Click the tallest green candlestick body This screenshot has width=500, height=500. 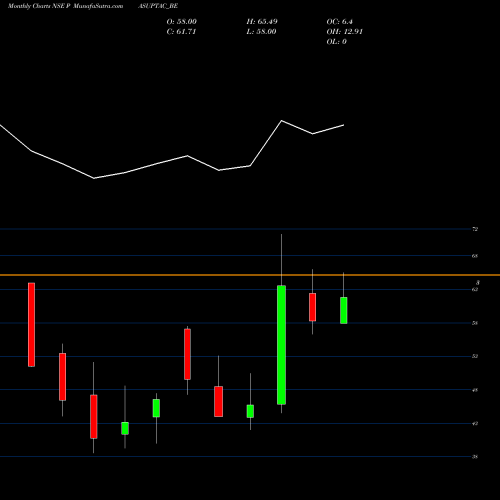click(x=281, y=345)
